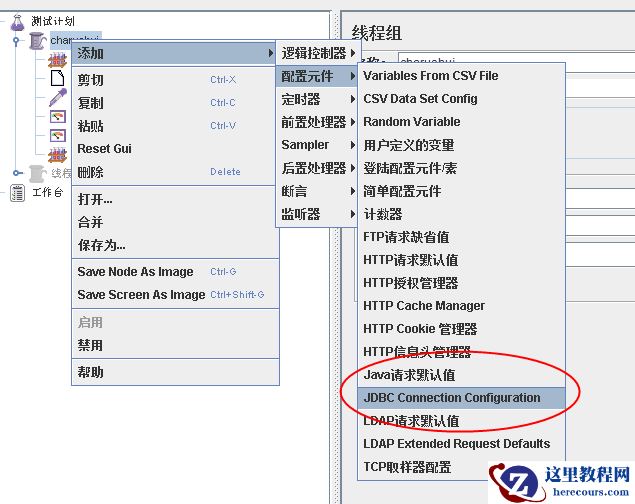
Task: Expand 定时器 submenu
Action: point(317,99)
